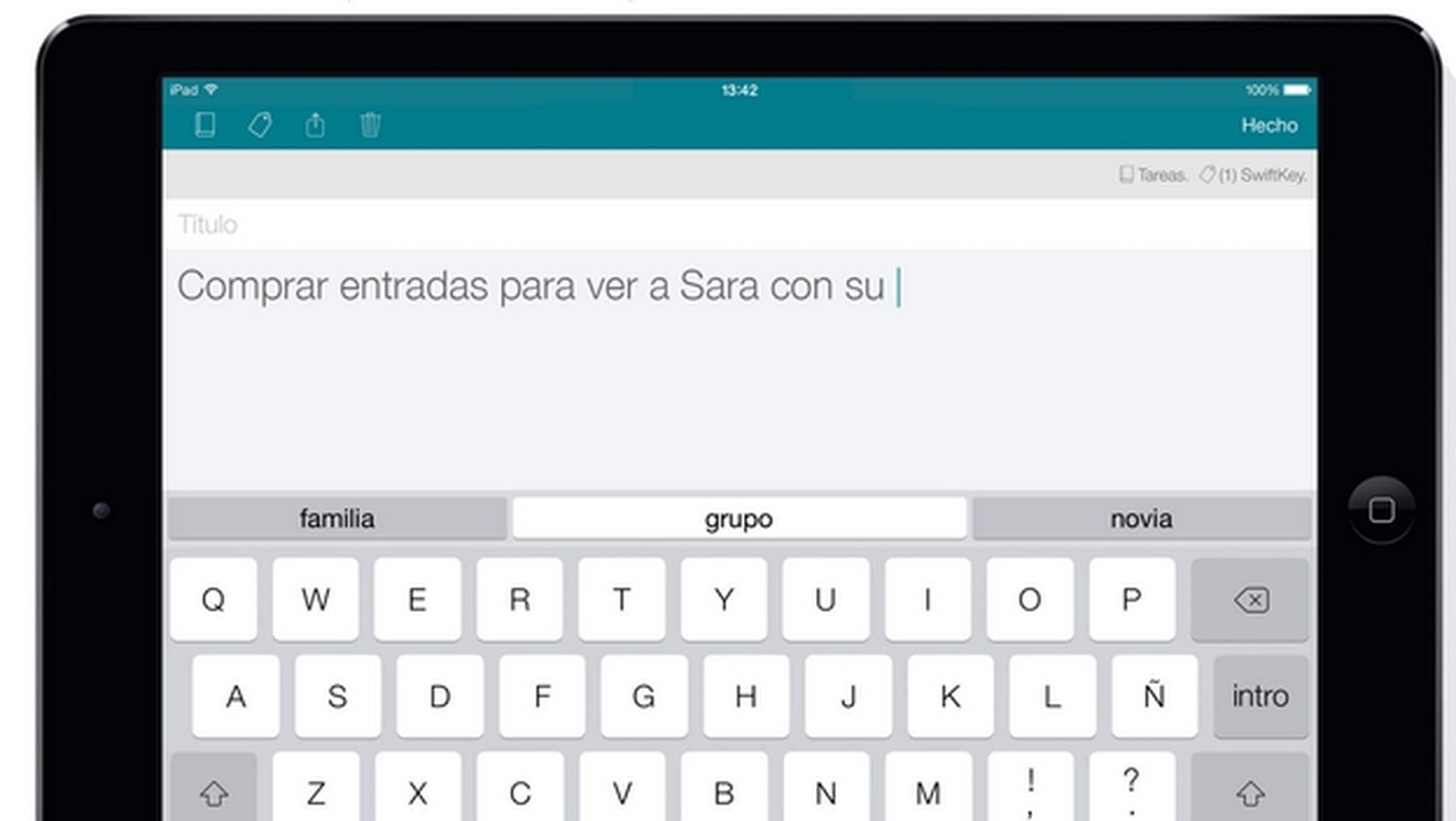Click the Título field
1456x821 pixels.
[208, 225]
